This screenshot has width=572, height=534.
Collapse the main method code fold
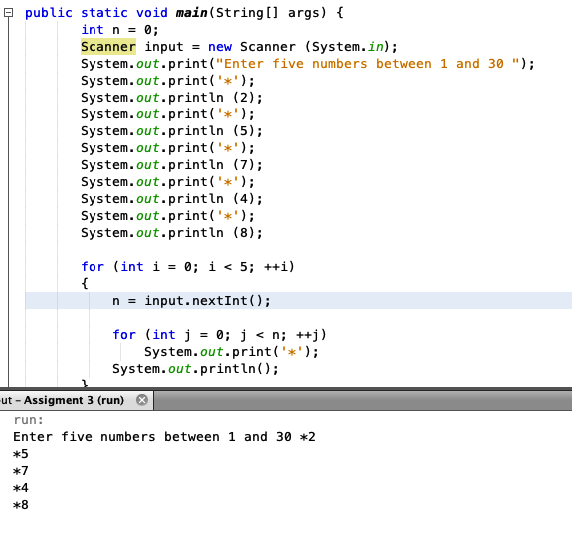pos(8,13)
